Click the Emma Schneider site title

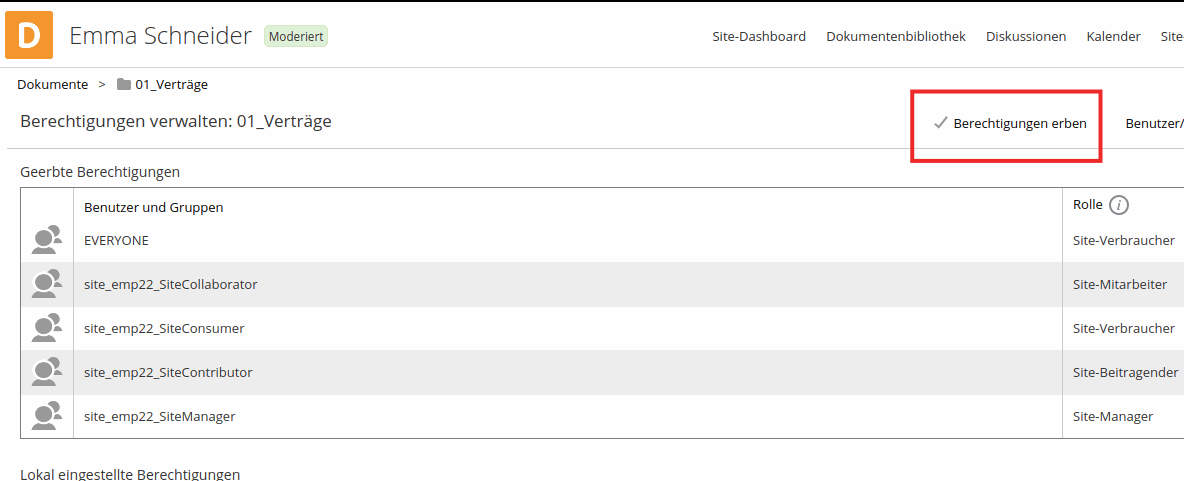pyautogui.click(x=160, y=36)
